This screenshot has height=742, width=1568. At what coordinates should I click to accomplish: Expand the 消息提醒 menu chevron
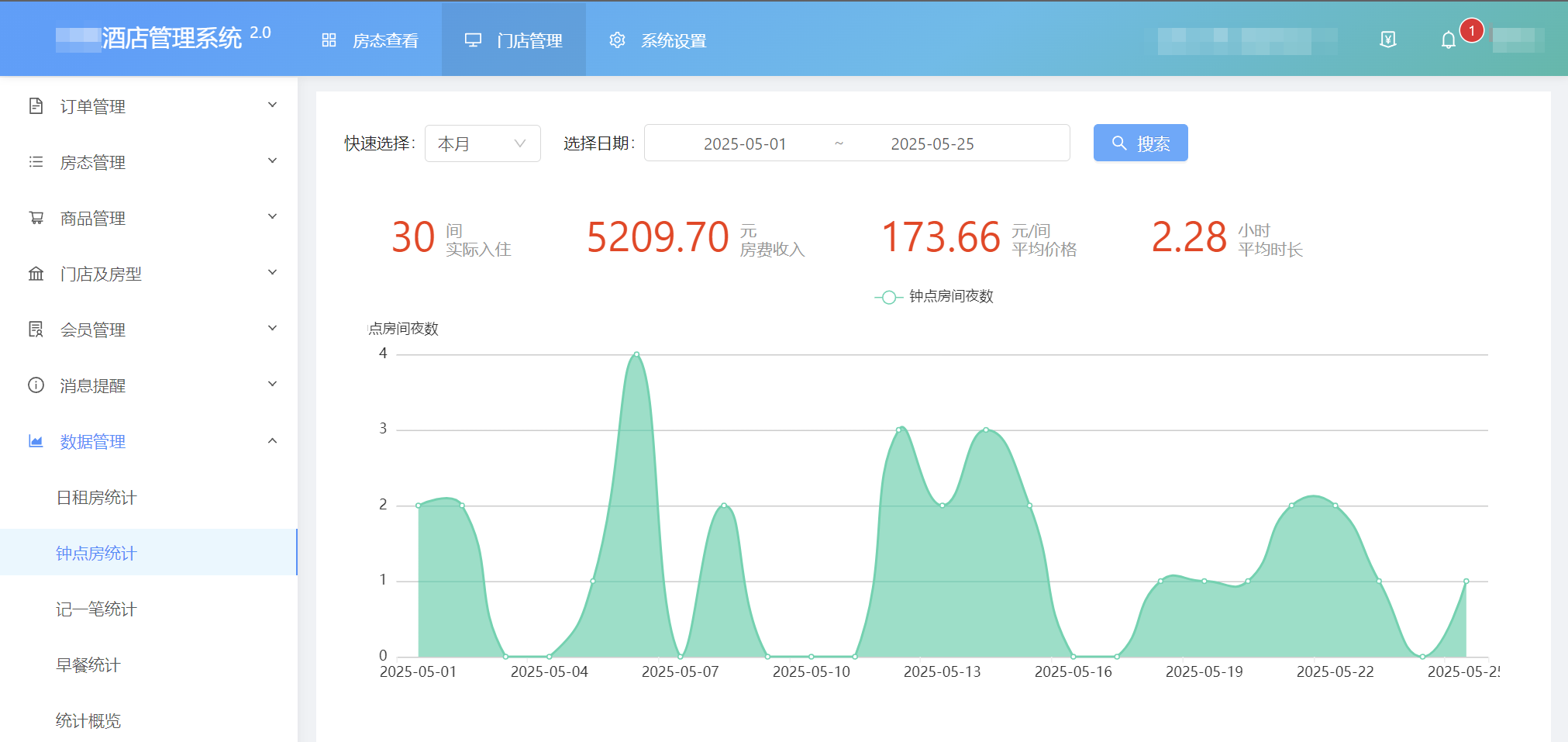tap(272, 385)
